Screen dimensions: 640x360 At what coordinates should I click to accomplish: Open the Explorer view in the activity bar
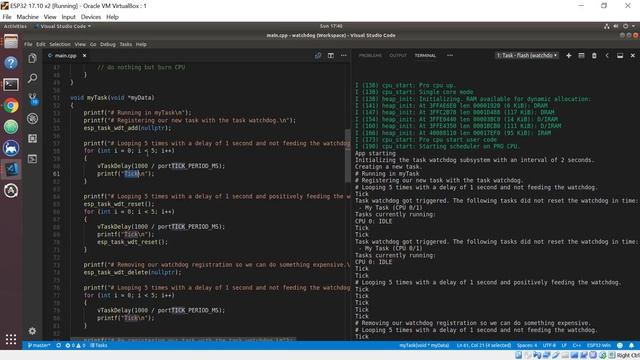coord(32,58)
